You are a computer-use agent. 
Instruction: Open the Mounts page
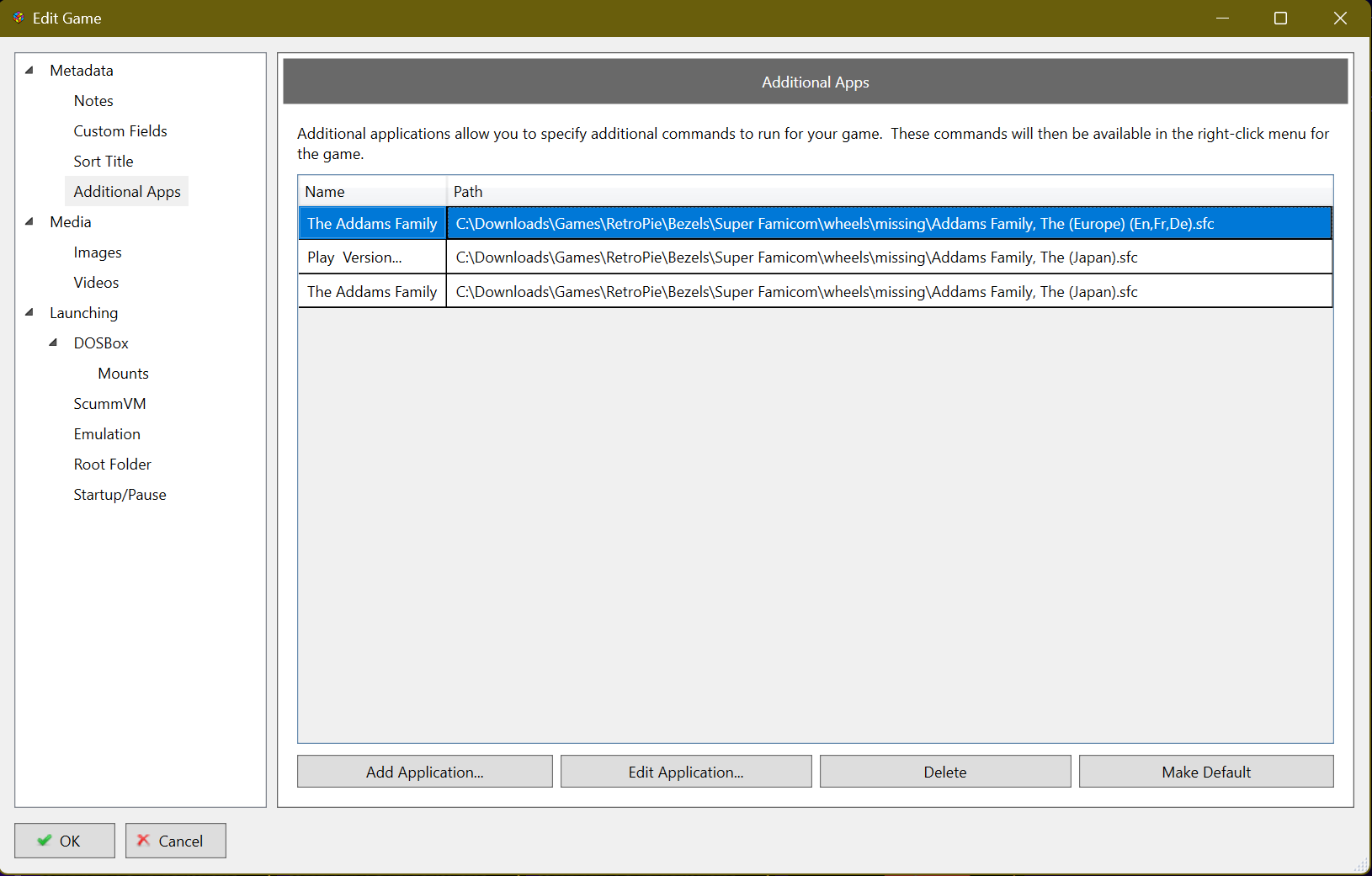(x=124, y=374)
